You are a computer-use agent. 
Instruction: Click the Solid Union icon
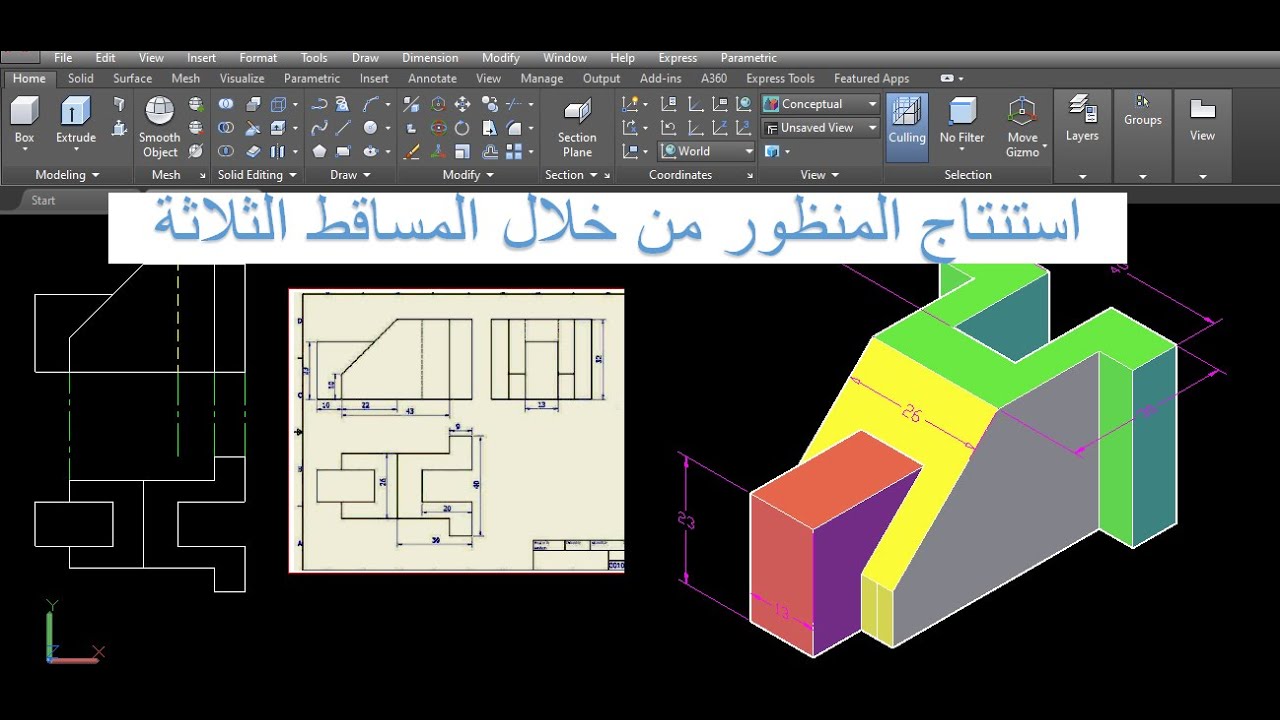pyautogui.click(x=226, y=104)
